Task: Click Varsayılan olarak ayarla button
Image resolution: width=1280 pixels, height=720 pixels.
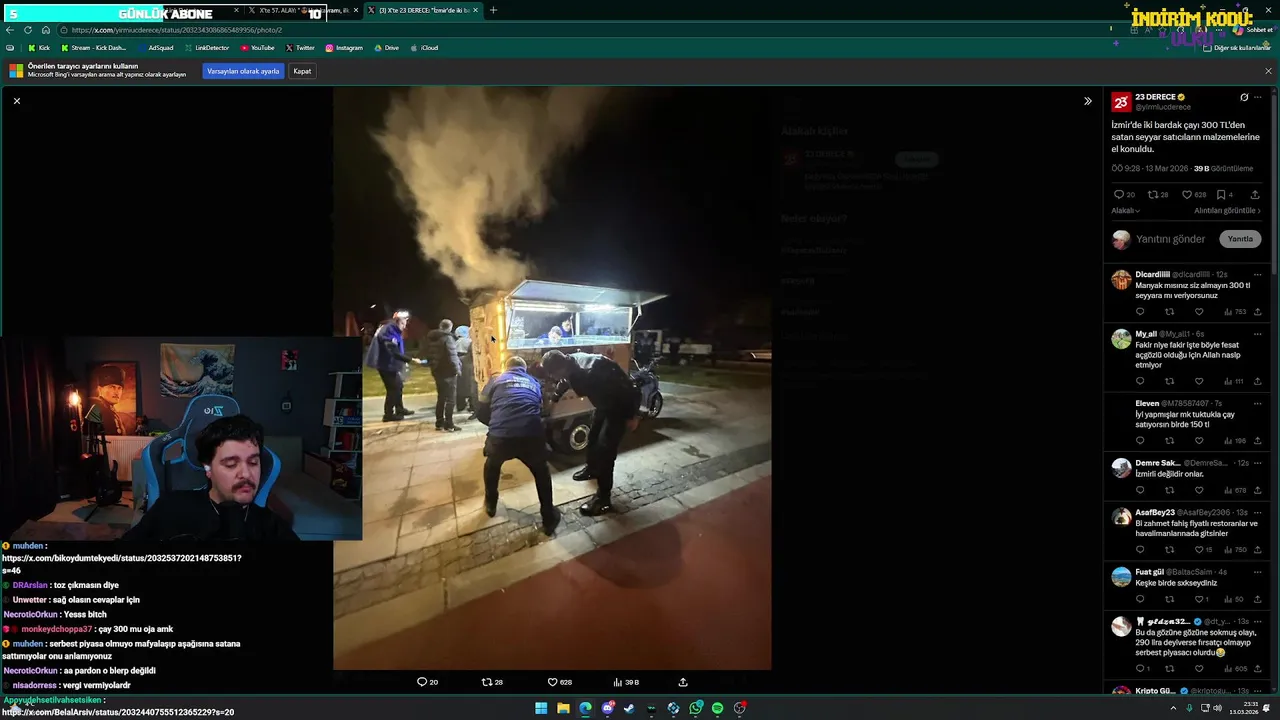Action: point(243,71)
